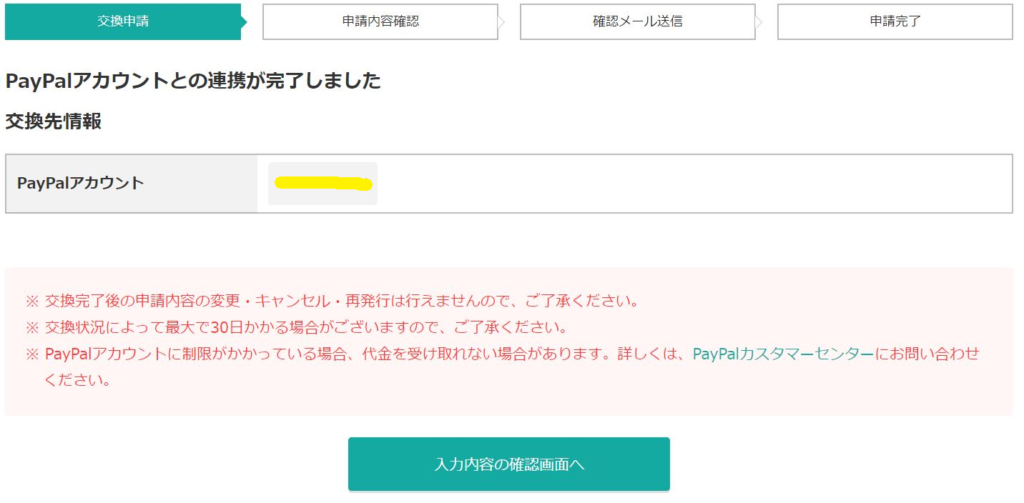Click the notice about PayPalアカウントに制限
The height and width of the screenshot is (503, 1024).
[503, 366]
